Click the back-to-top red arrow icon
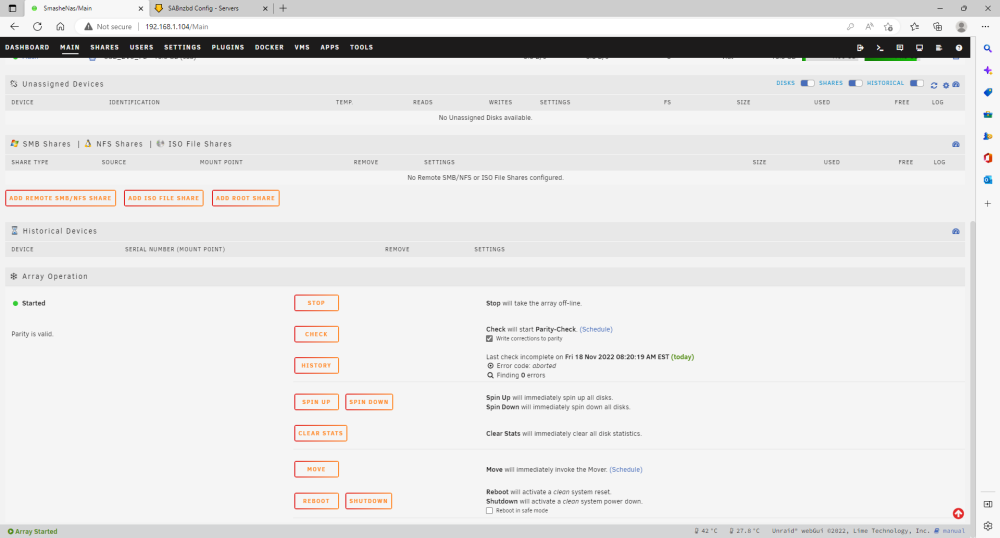1000x538 pixels. pos(958,514)
